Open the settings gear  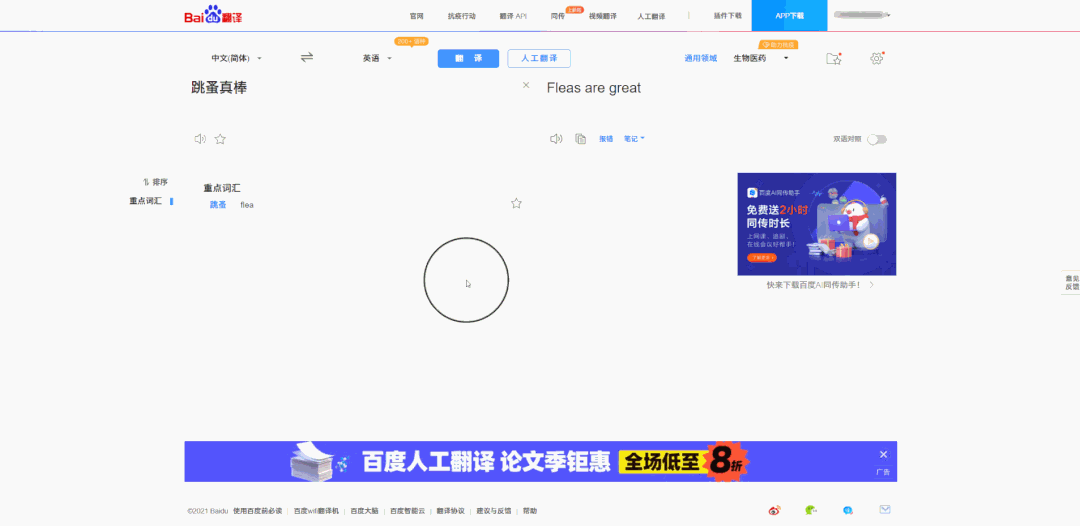(x=877, y=59)
